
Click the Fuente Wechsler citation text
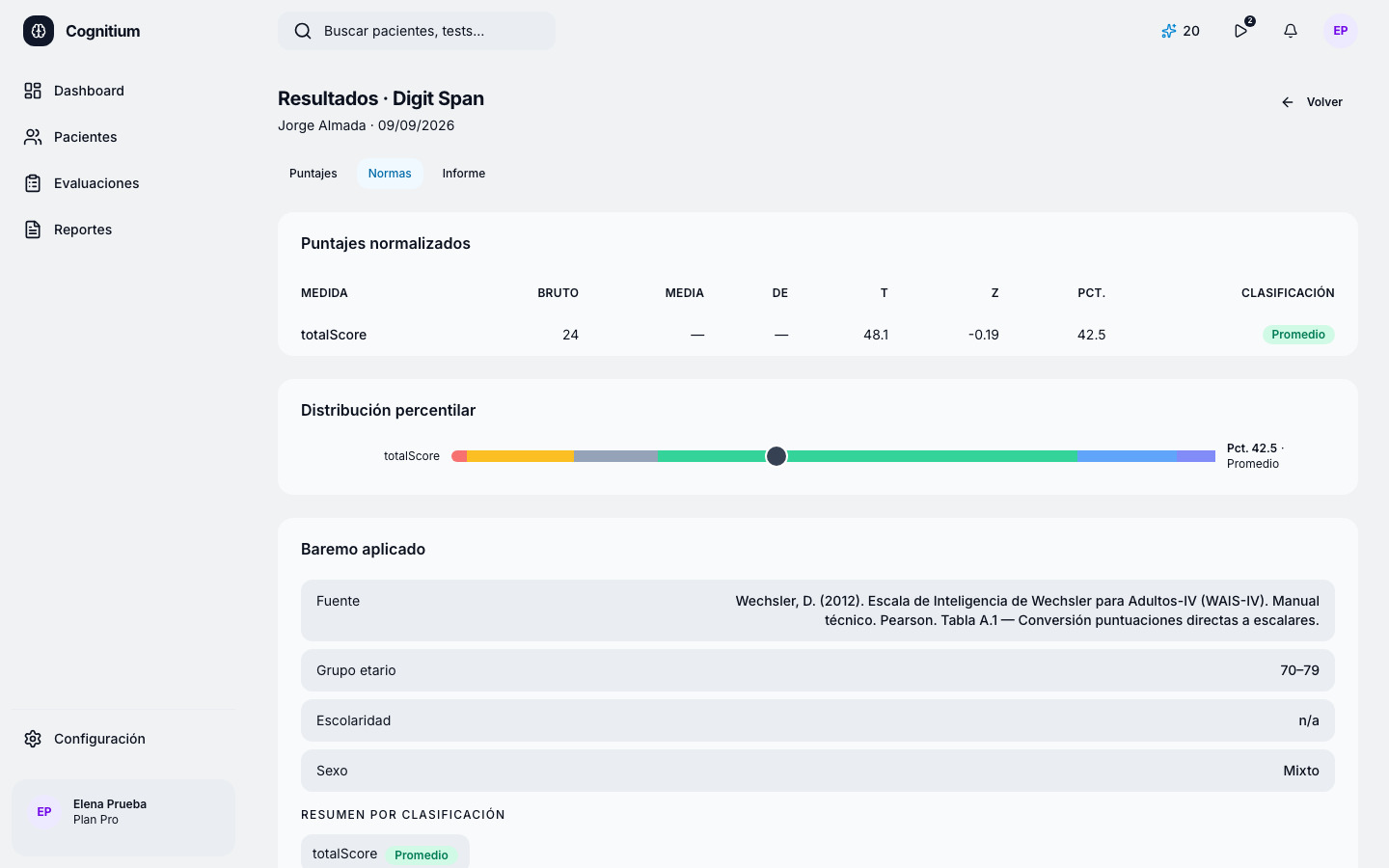tap(1027, 610)
